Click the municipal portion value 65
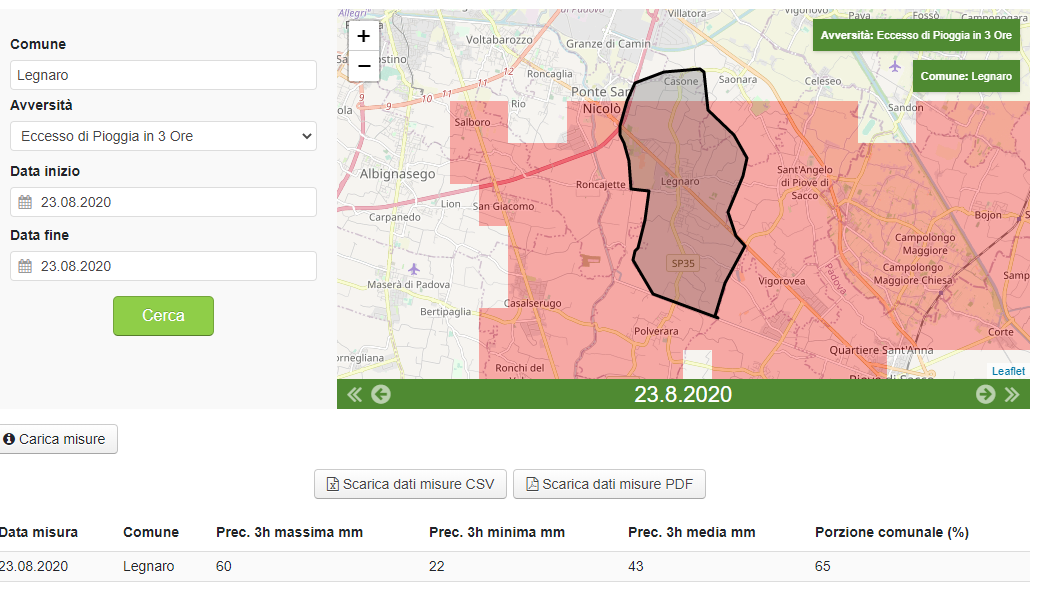1044x612 pixels. (823, 567)
